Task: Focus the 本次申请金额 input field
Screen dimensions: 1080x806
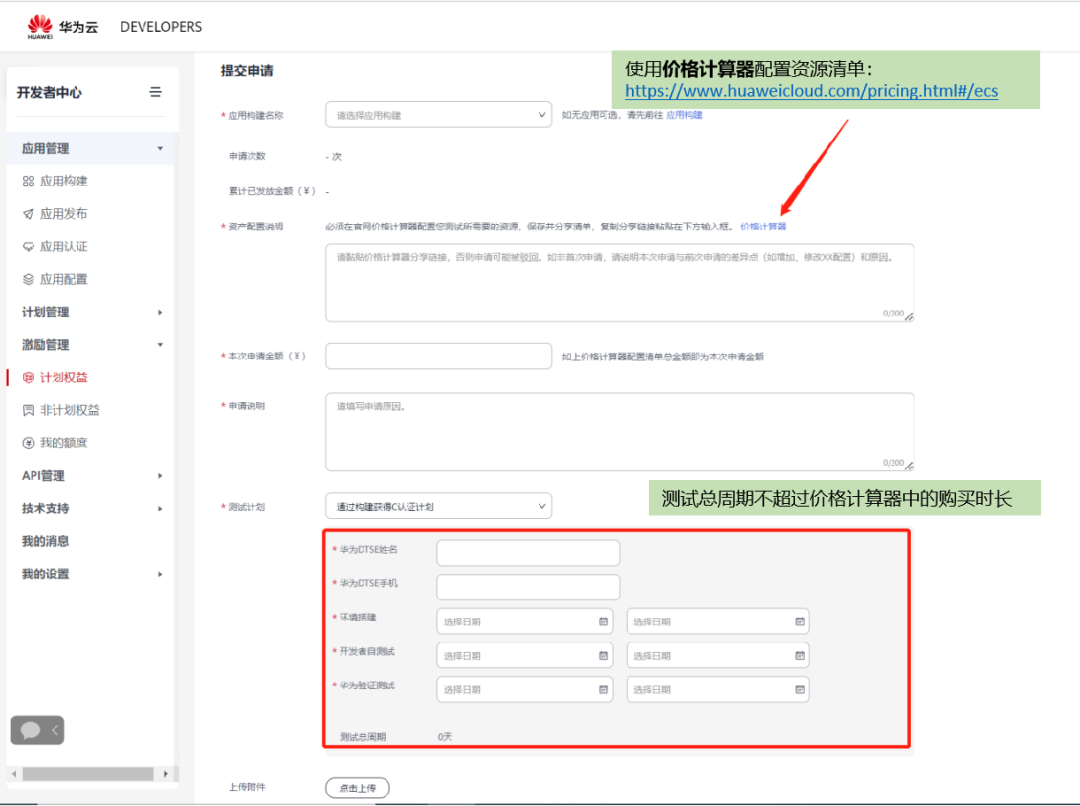Action: (x=438, y=356)
